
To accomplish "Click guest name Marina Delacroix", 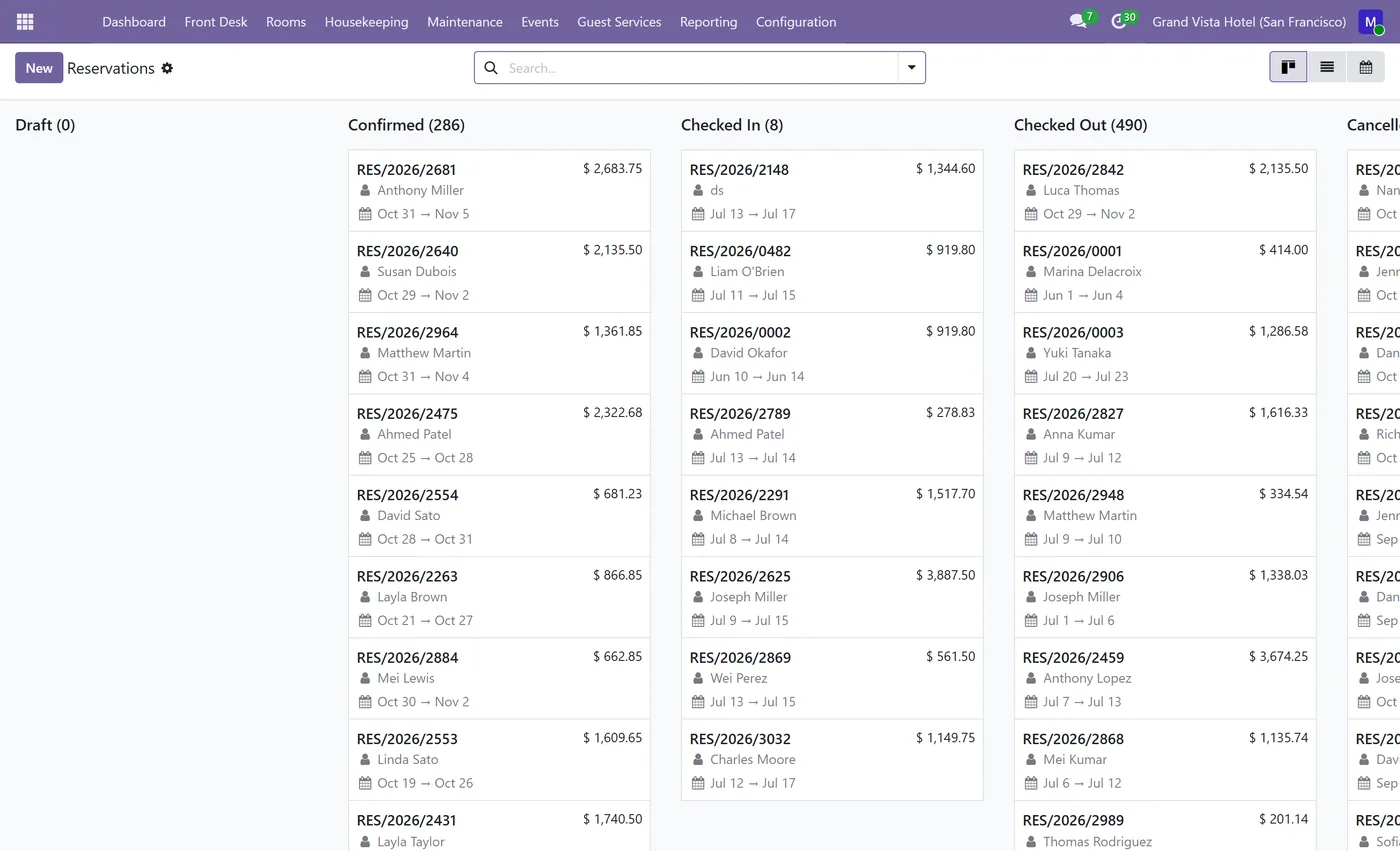I will point(1092,272).
